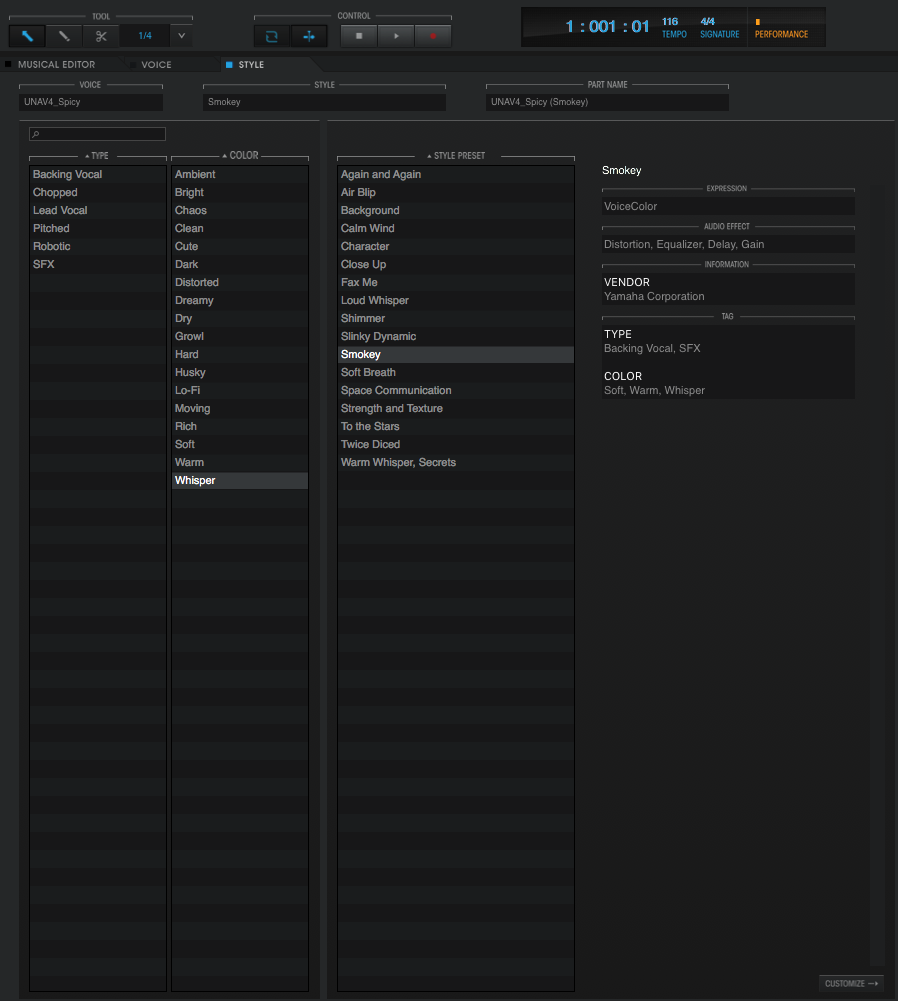898x1001 pixels.
Task: Choose Warm Whisper, Secrets preset
Action: pyautogui.click(x=456, y=462)
